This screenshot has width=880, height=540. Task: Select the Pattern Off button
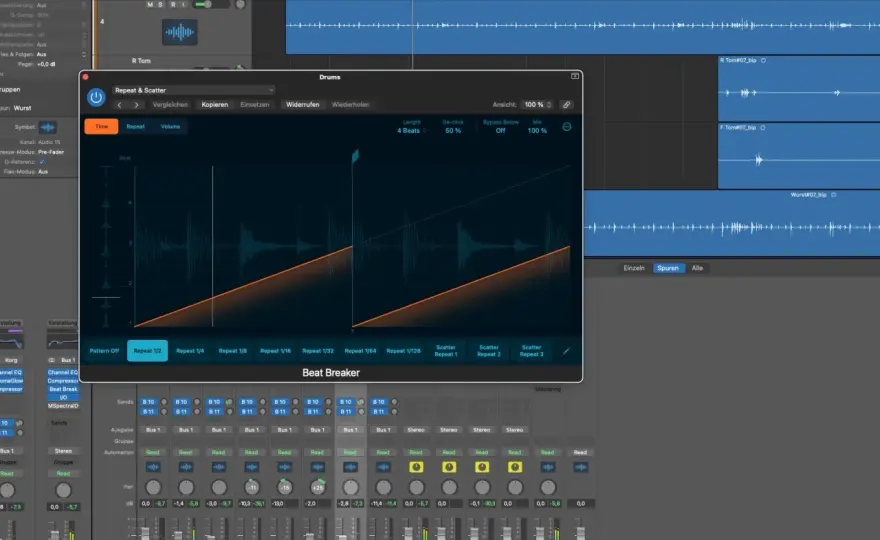coord(104,351)
